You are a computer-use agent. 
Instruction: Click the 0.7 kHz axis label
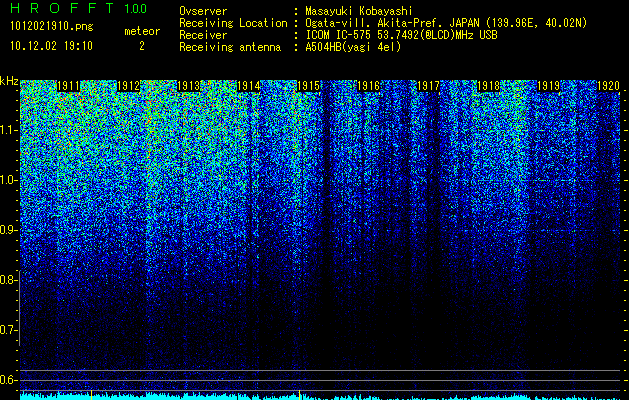[8, 330]
